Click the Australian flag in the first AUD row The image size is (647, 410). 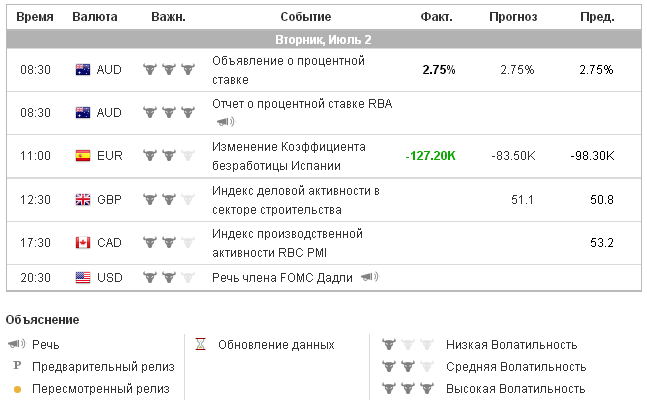(x=83, y=70)
